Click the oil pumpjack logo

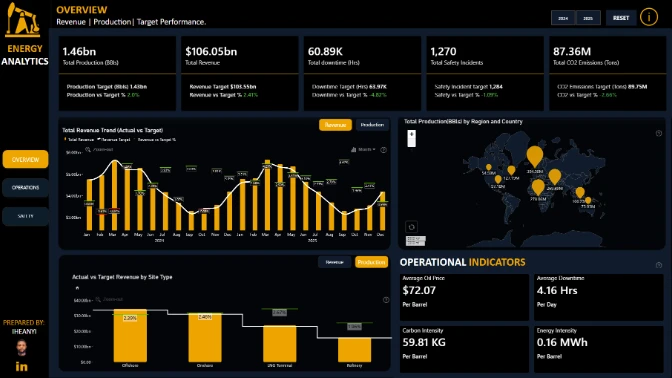(22, 20)
